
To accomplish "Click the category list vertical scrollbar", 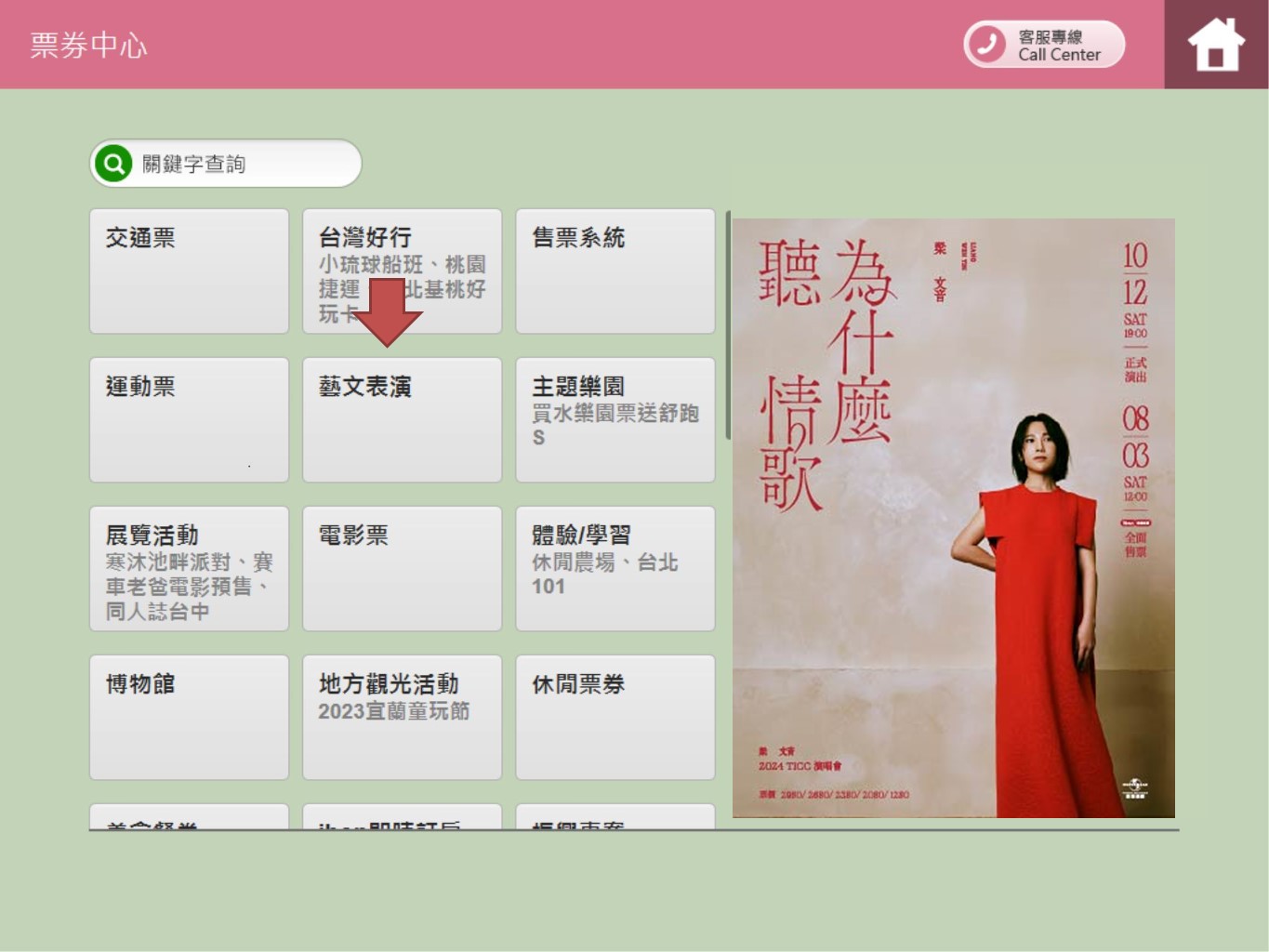I will click(x=728, y=325).
